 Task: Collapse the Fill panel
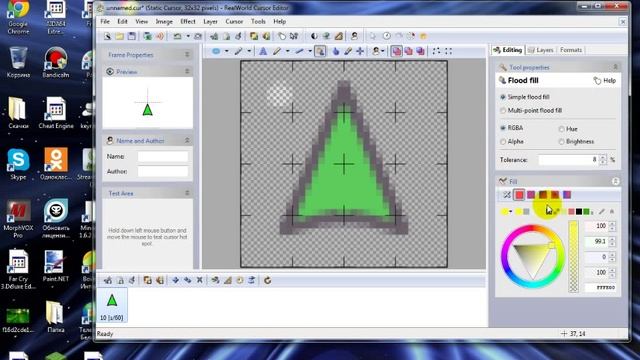[x=615, y=181]
